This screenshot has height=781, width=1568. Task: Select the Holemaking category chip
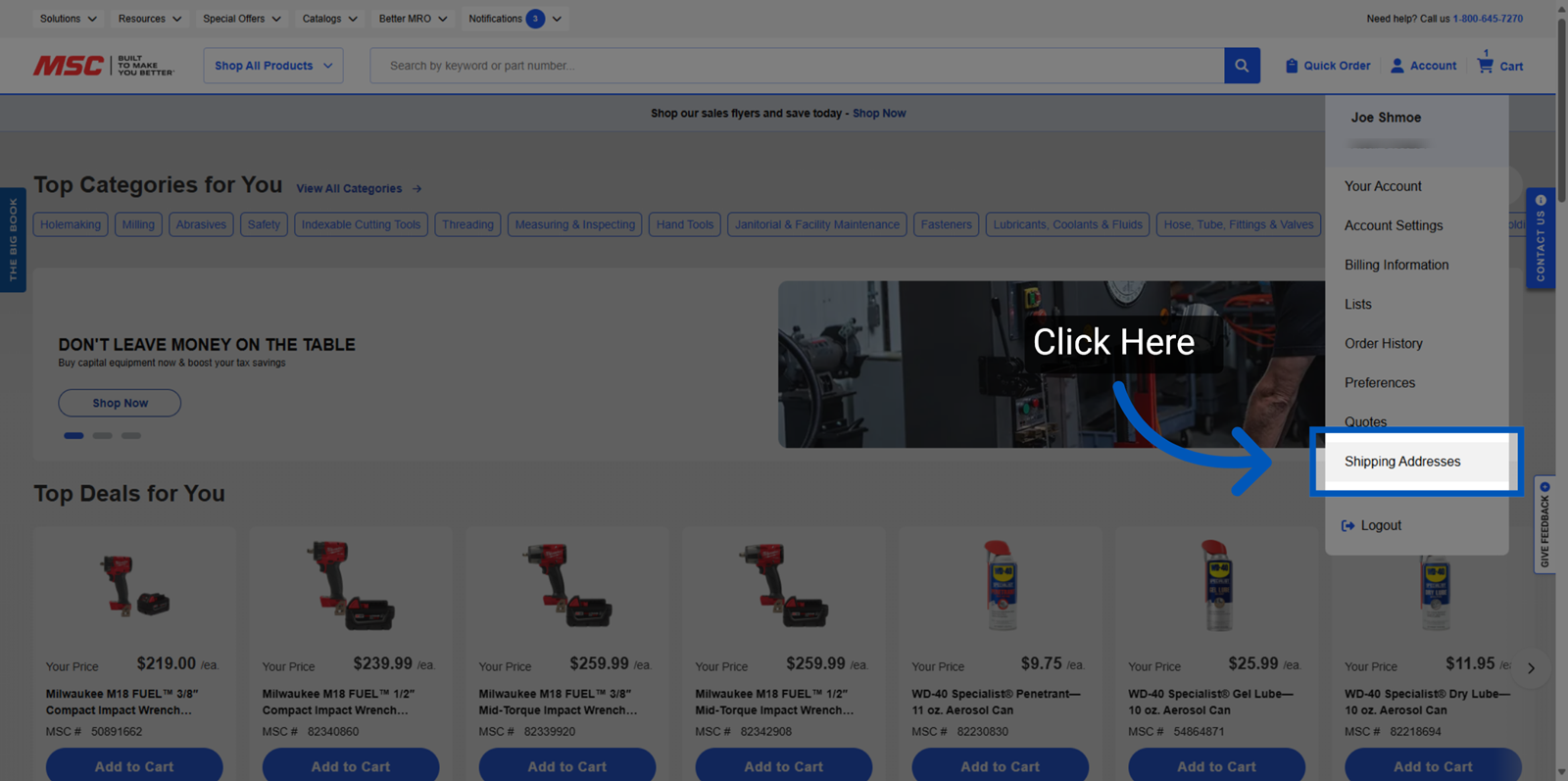coord(71,224)
